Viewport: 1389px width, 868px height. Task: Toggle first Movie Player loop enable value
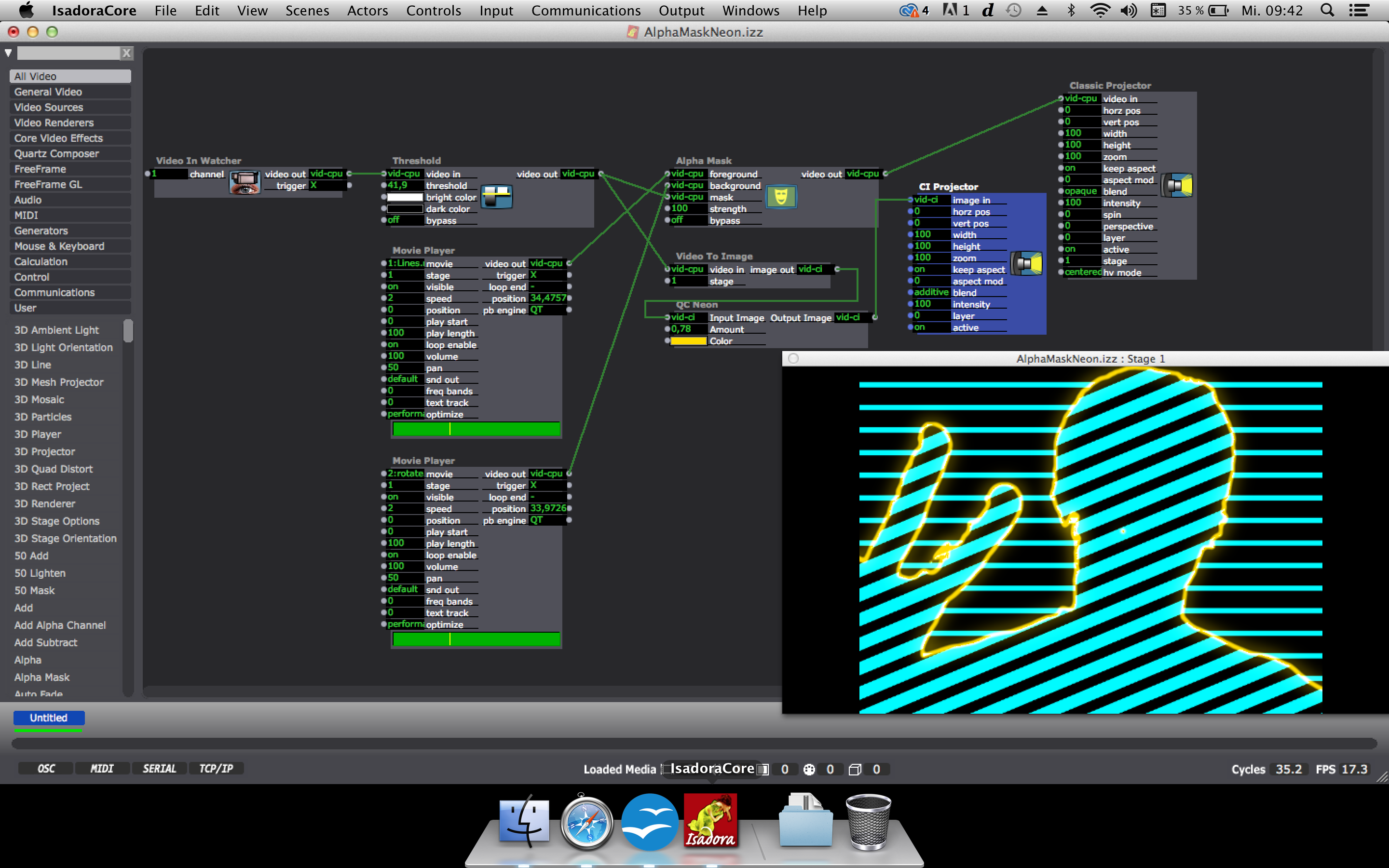[x=404, y=344]
